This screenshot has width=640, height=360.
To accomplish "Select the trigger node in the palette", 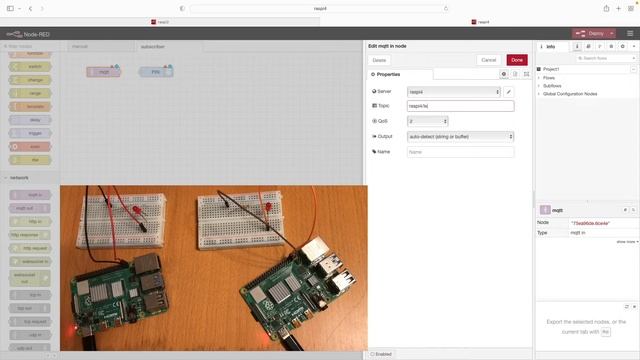I will coord(31,133).
